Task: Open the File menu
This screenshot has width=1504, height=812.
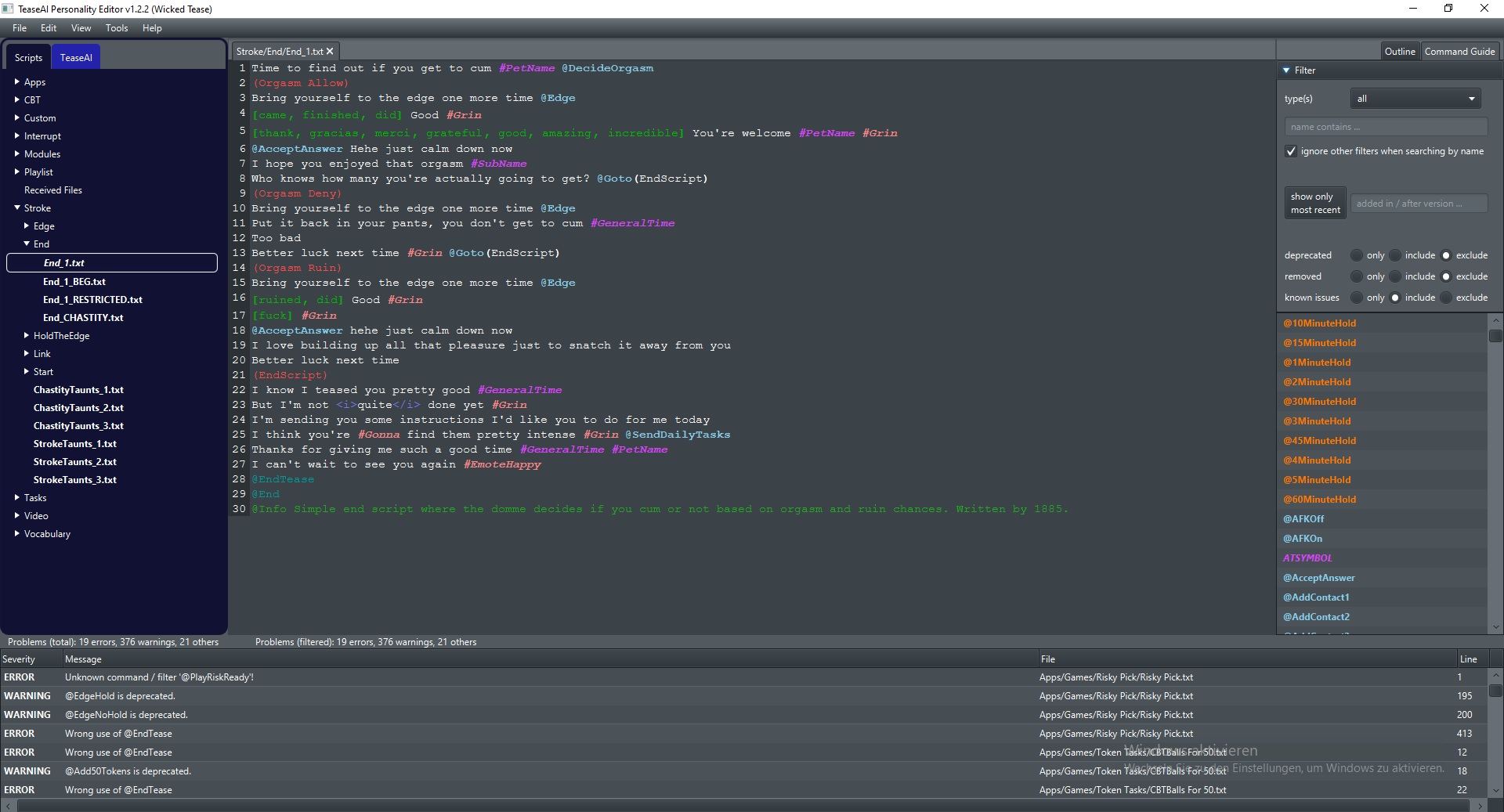Action: click(20, 28)
